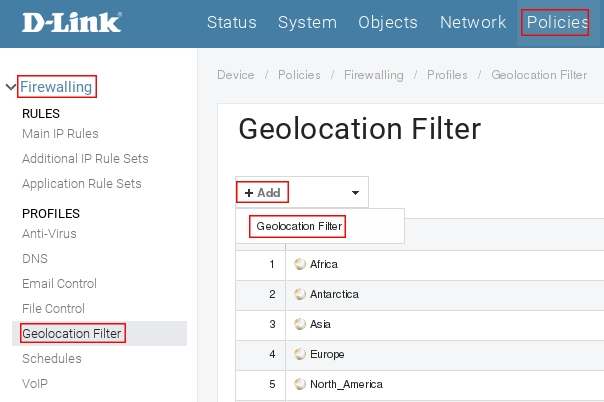The width and height of the screenshot is (604, 402).
Task: Switch to the System tab
Action: pos(307,22)
